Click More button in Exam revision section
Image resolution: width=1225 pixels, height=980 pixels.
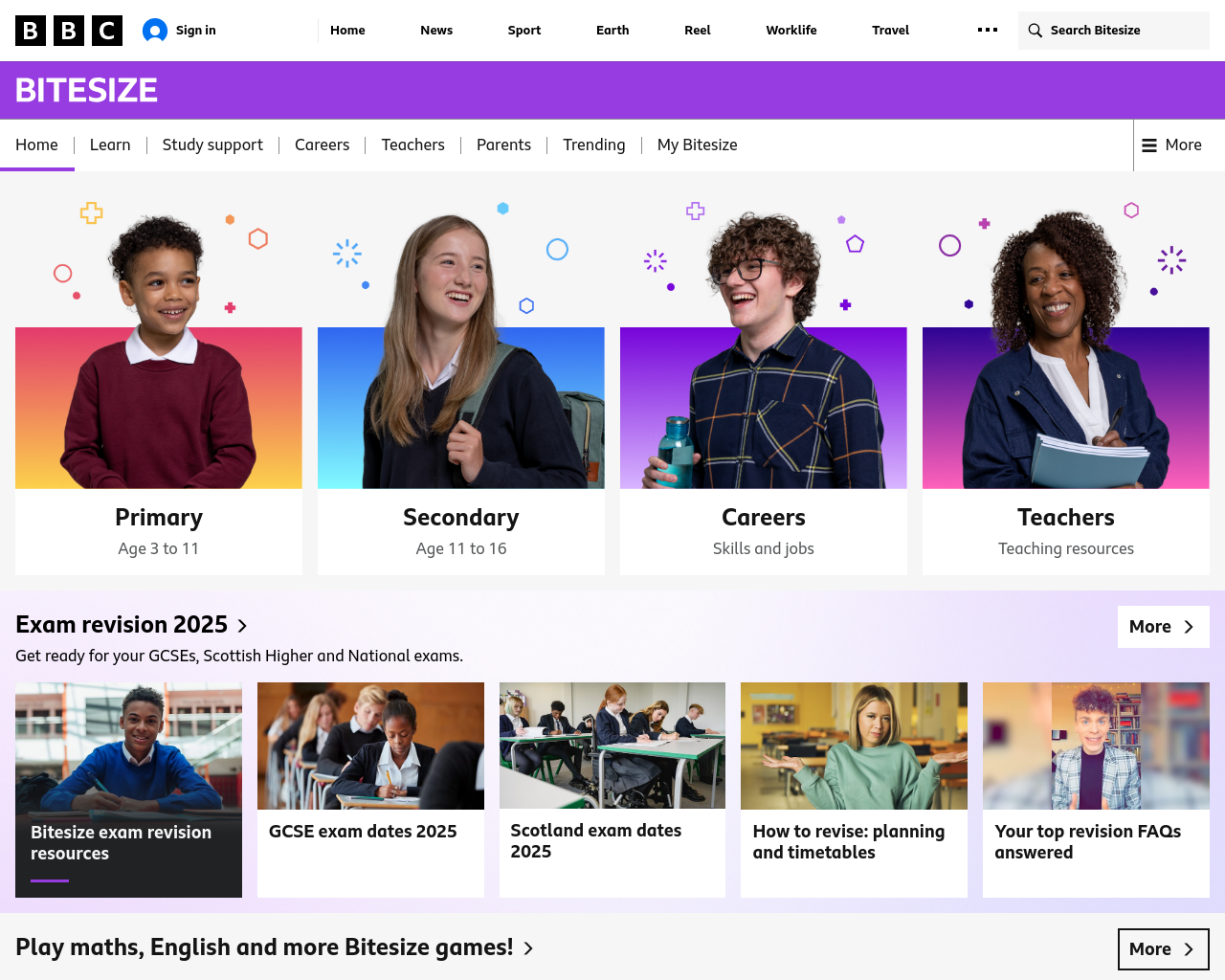click(x=1164, y=627)
